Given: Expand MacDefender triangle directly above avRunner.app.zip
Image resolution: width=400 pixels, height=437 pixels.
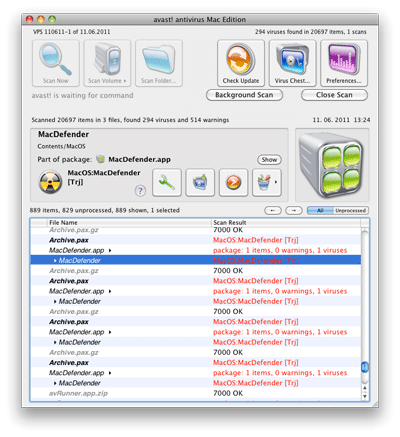Looking at the screenshot, I should coord(55,383).
